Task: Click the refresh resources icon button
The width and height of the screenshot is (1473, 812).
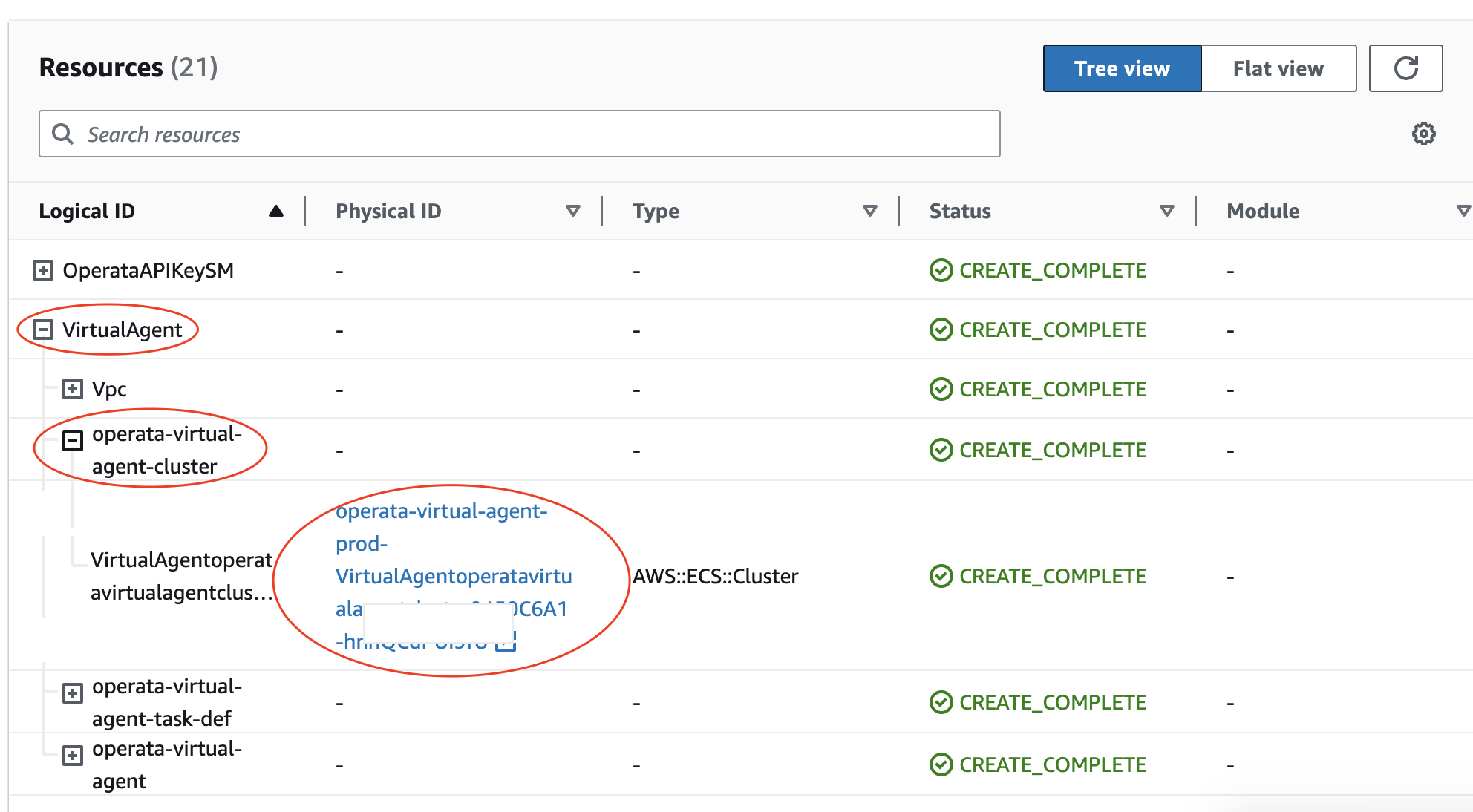Action: click(1405, 68)
